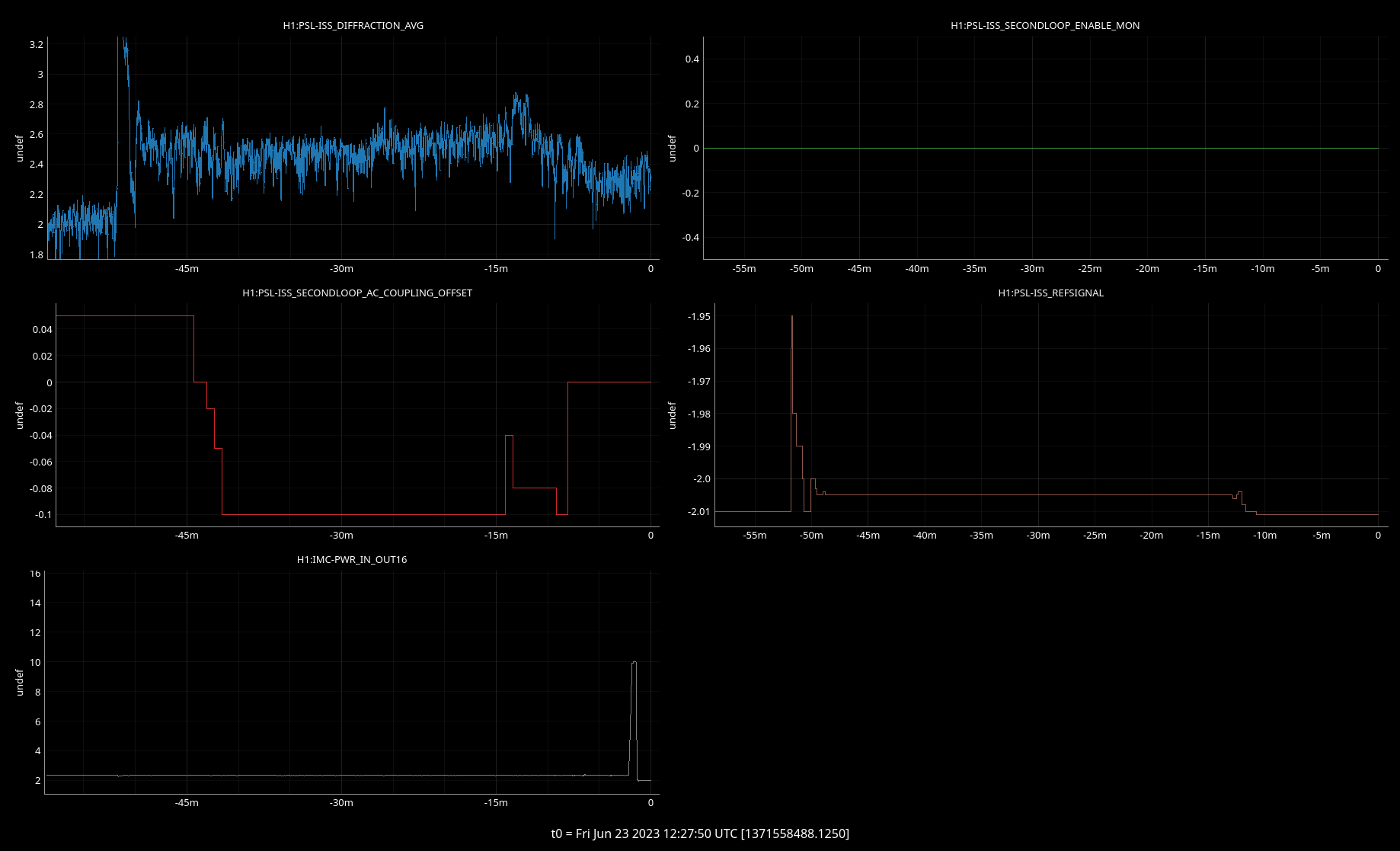The image size is (1400, 851).
Task: Click the undef y-axis label on DIFFRACTION_AVG
Action: 20,149
